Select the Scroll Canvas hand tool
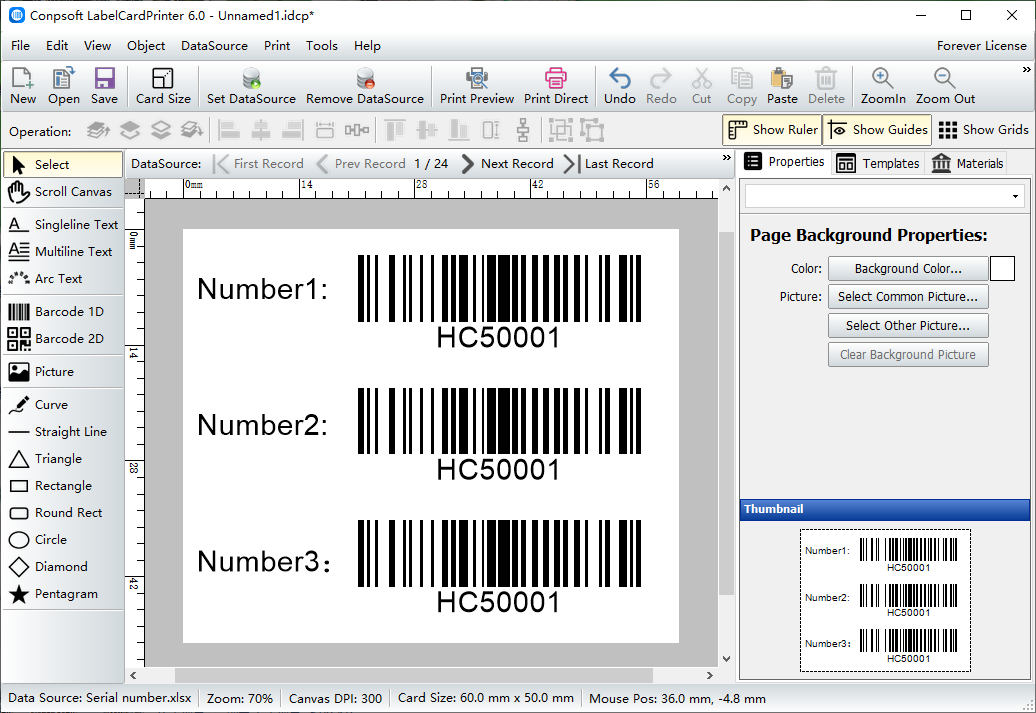Screen dimensions: 1036x713 61,192
